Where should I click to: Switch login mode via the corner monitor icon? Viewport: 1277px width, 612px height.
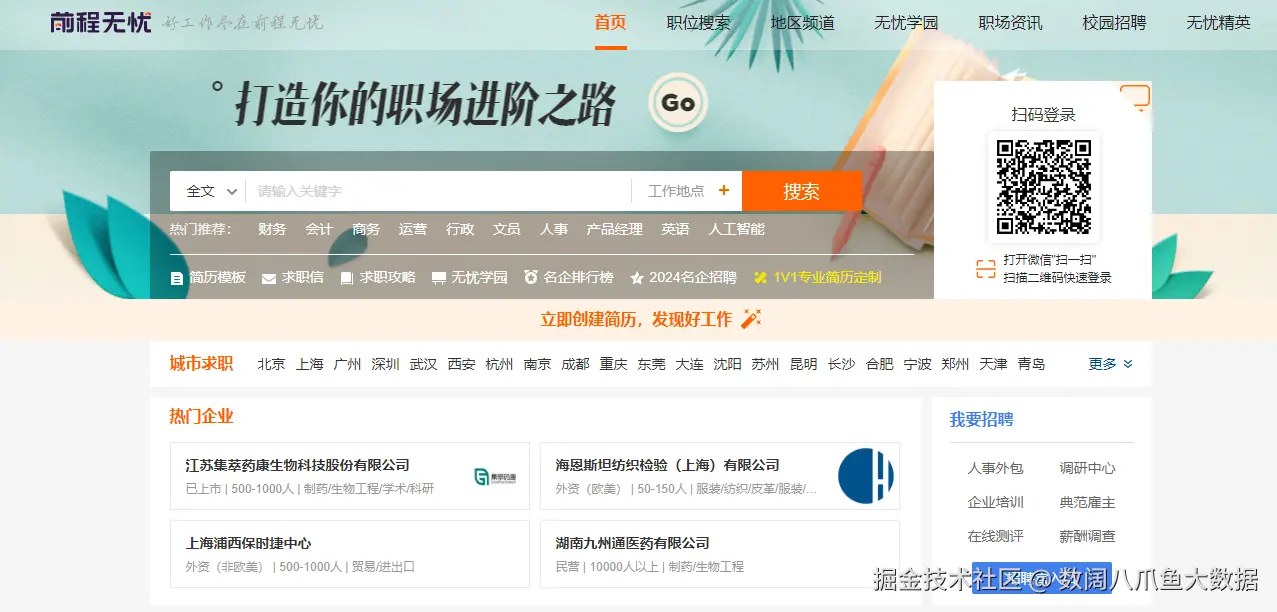1135,97
